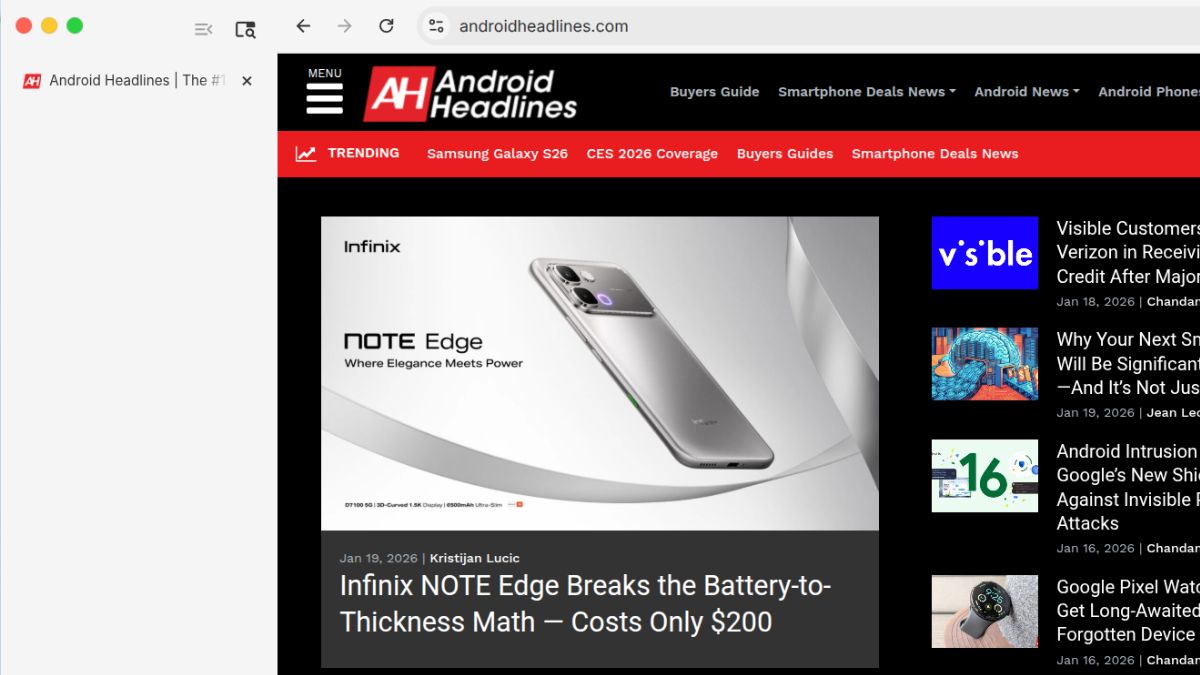Close the Android Headlines tab
1200x675 pixels.
247,81
